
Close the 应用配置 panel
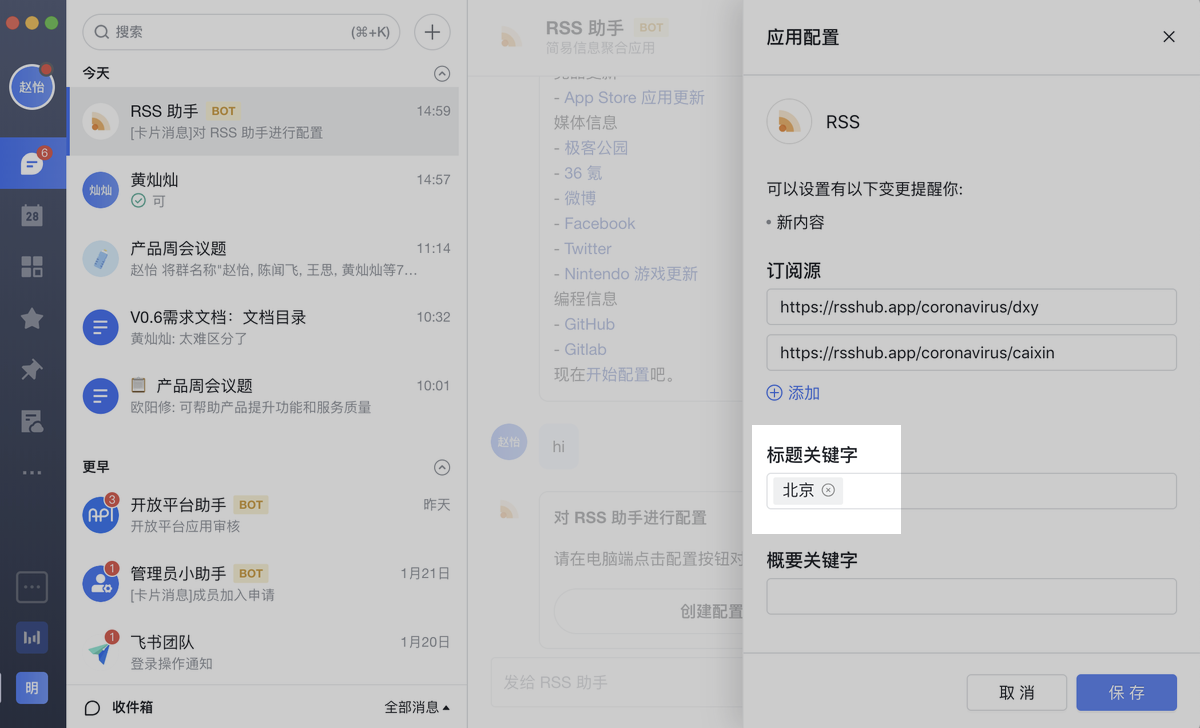click(1168, 37)
